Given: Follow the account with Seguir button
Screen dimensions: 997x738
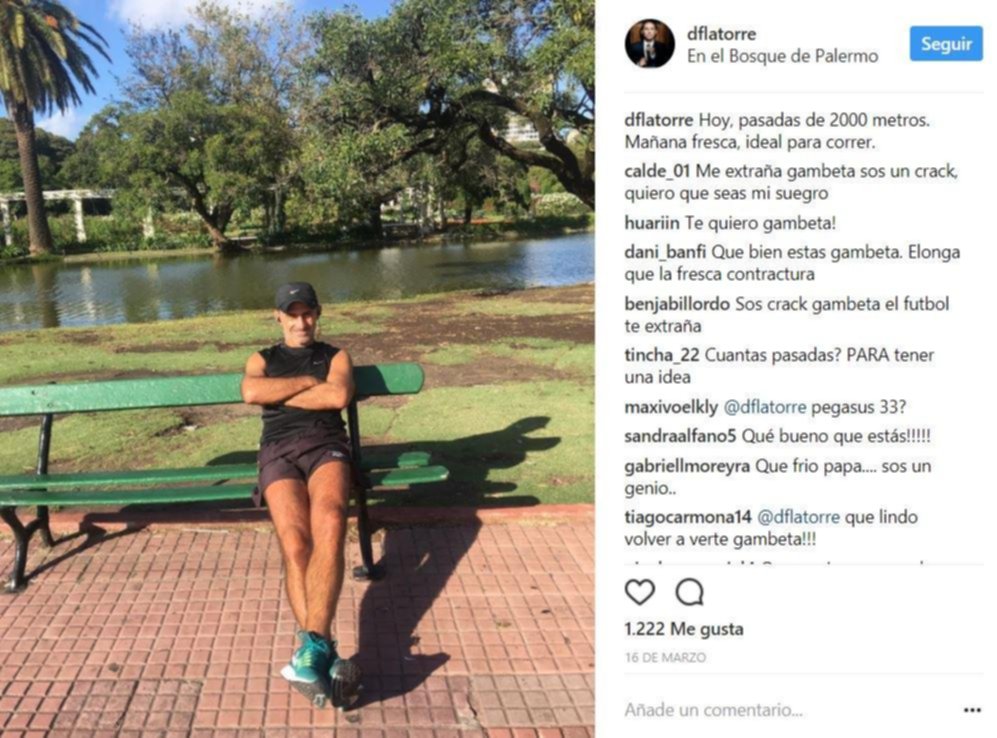Looking at the screenshot, I should pyautogui.click(x=945, y=44).
